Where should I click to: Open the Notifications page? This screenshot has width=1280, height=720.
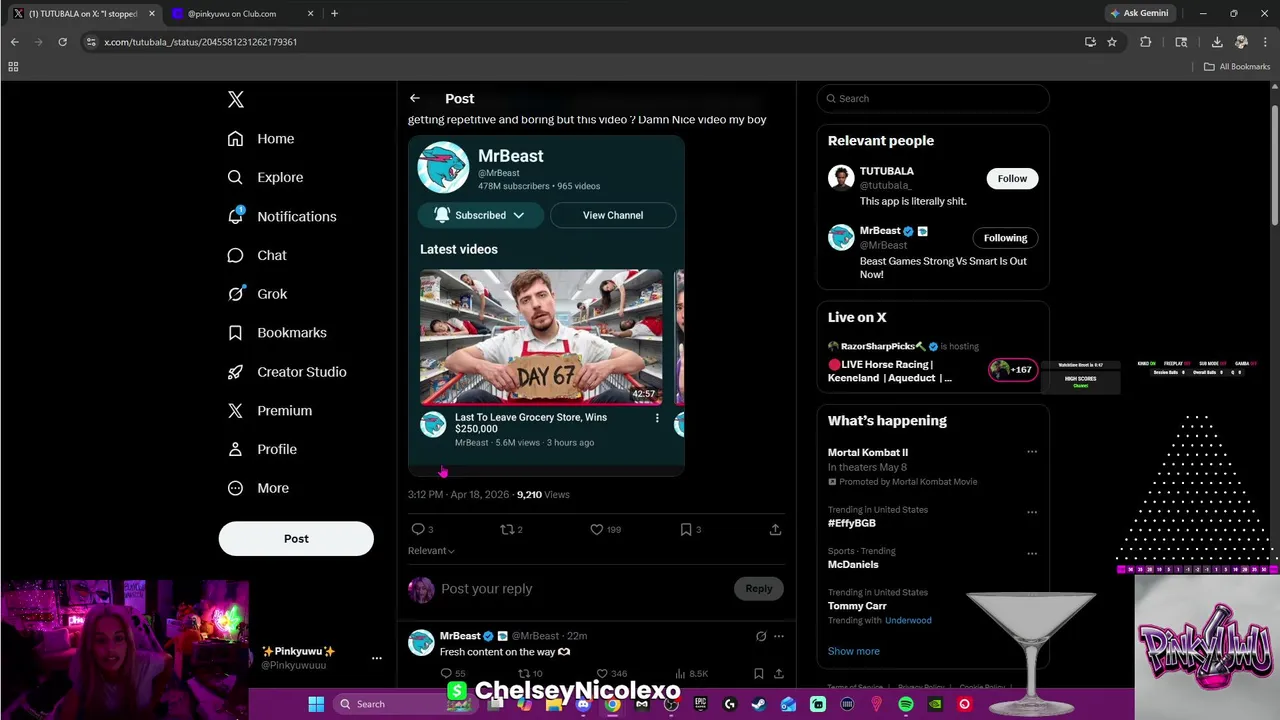pyautogui.click(x=281, y=216)
